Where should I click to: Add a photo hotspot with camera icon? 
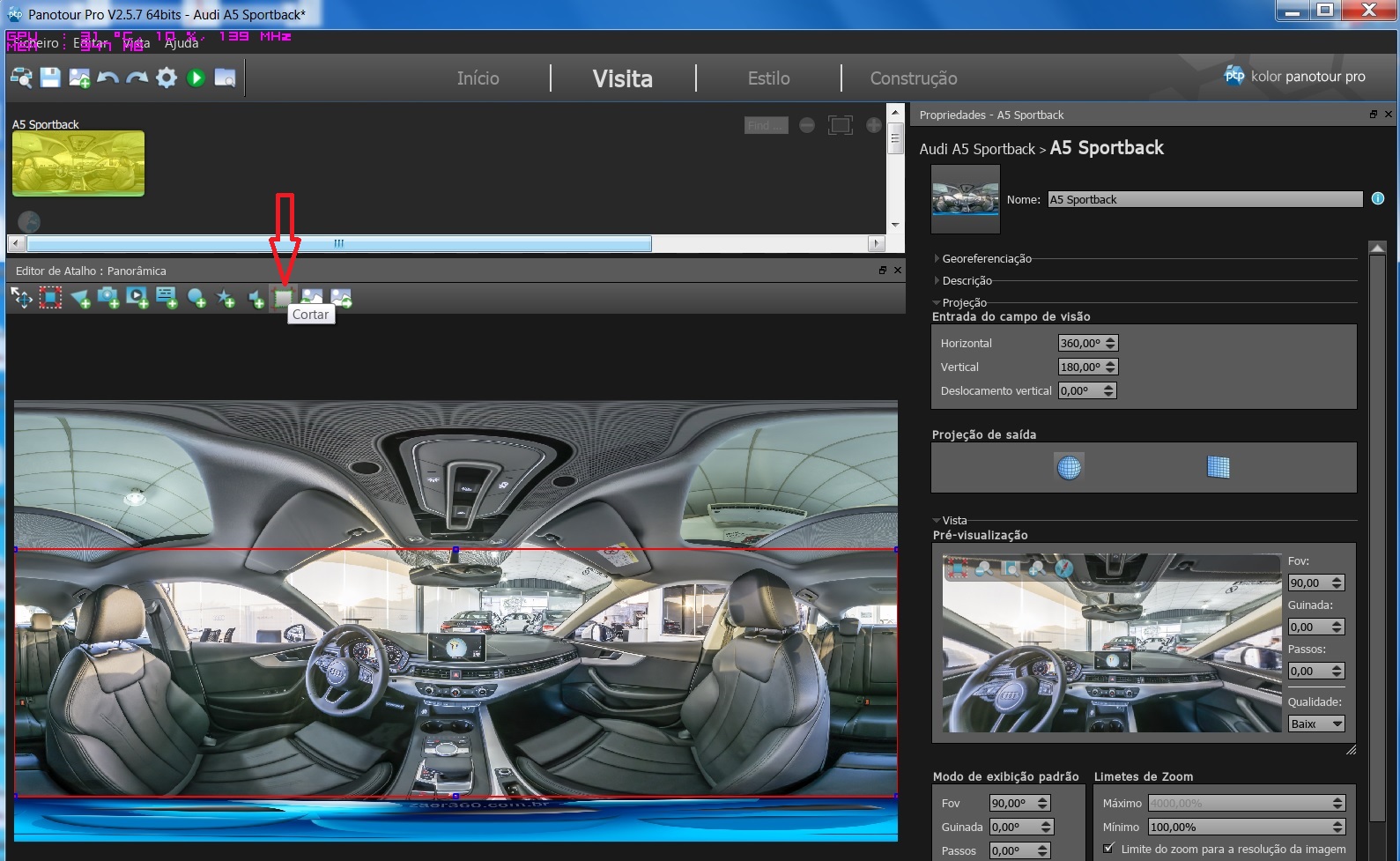[x=108, y=299]
